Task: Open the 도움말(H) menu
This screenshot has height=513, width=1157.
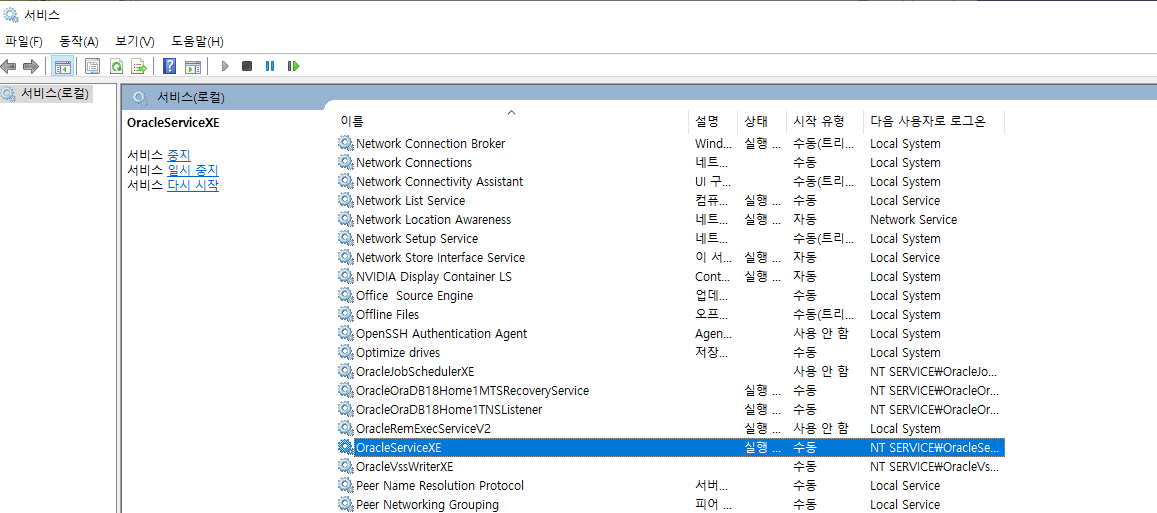Action: coord(197,41)
